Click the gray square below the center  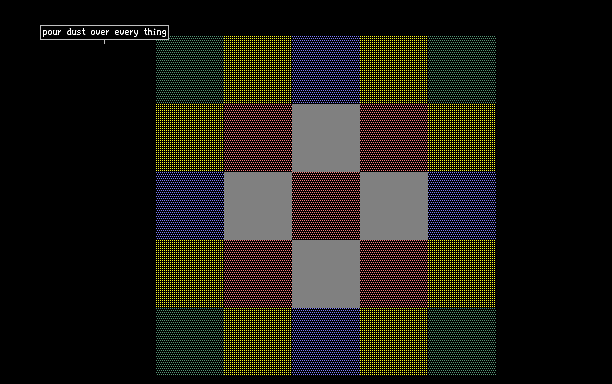[326, 274]
